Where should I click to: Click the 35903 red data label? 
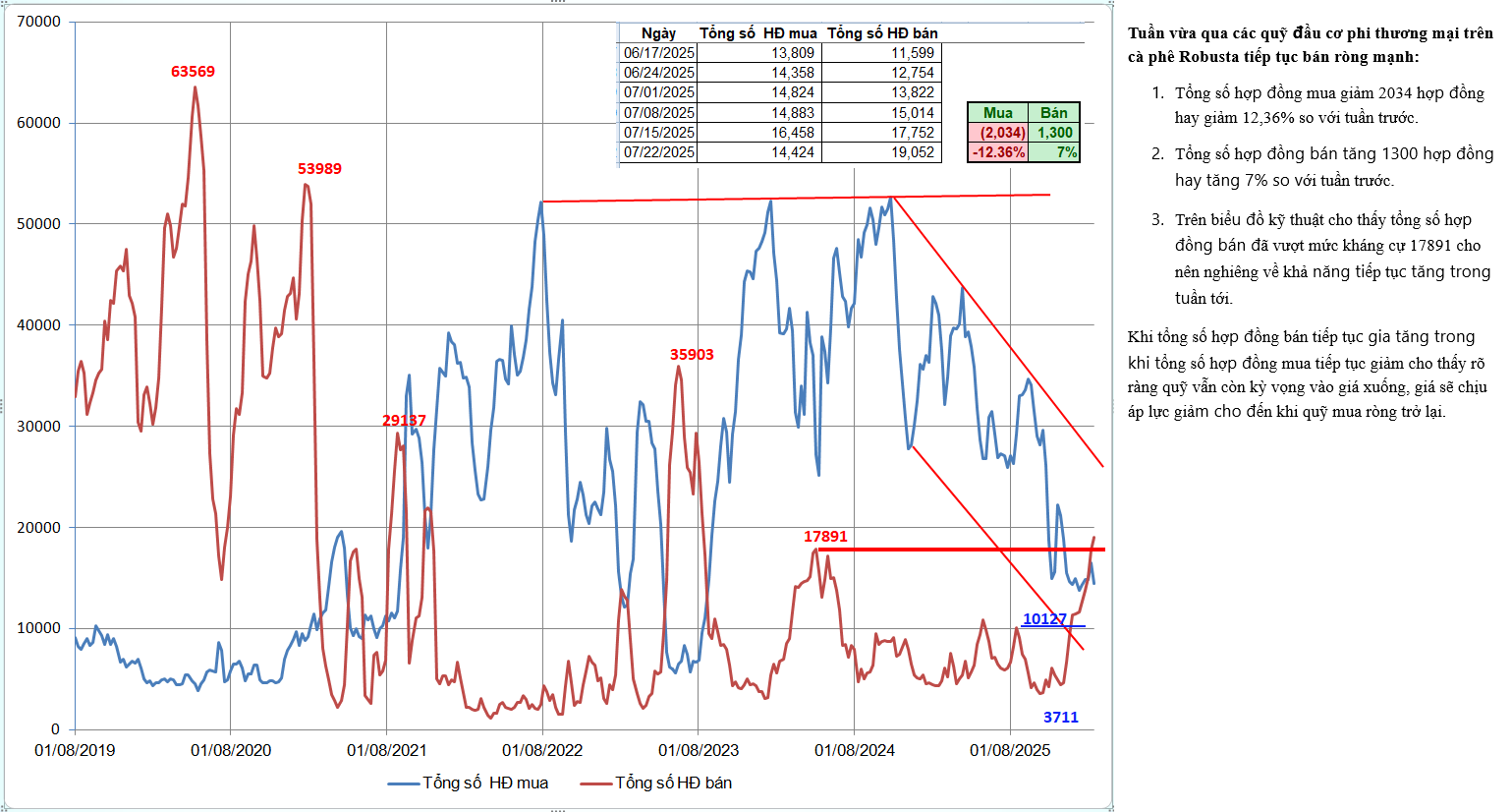692,355
